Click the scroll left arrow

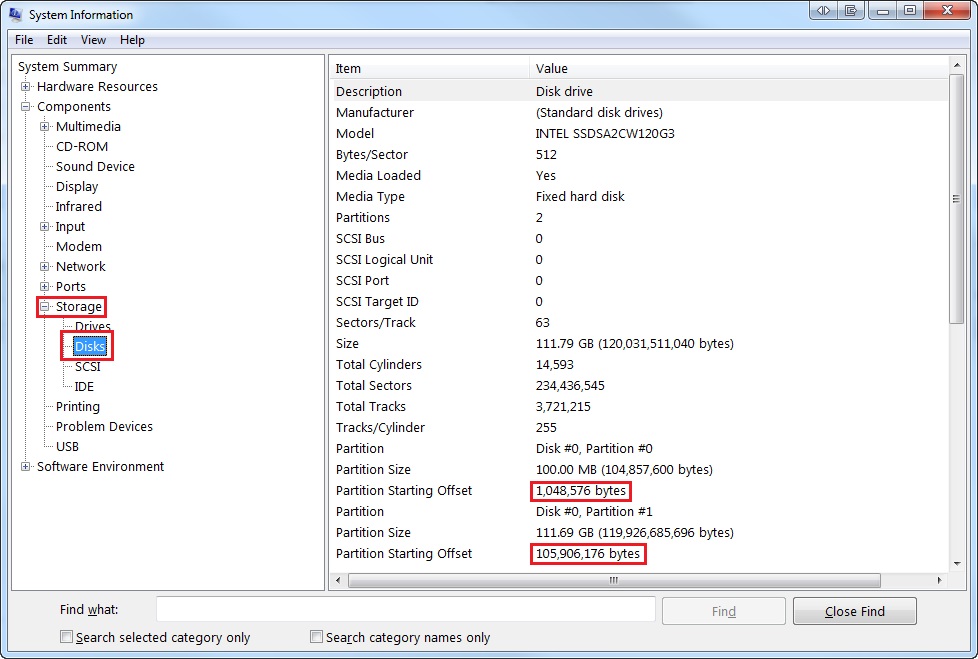[338, 580]
